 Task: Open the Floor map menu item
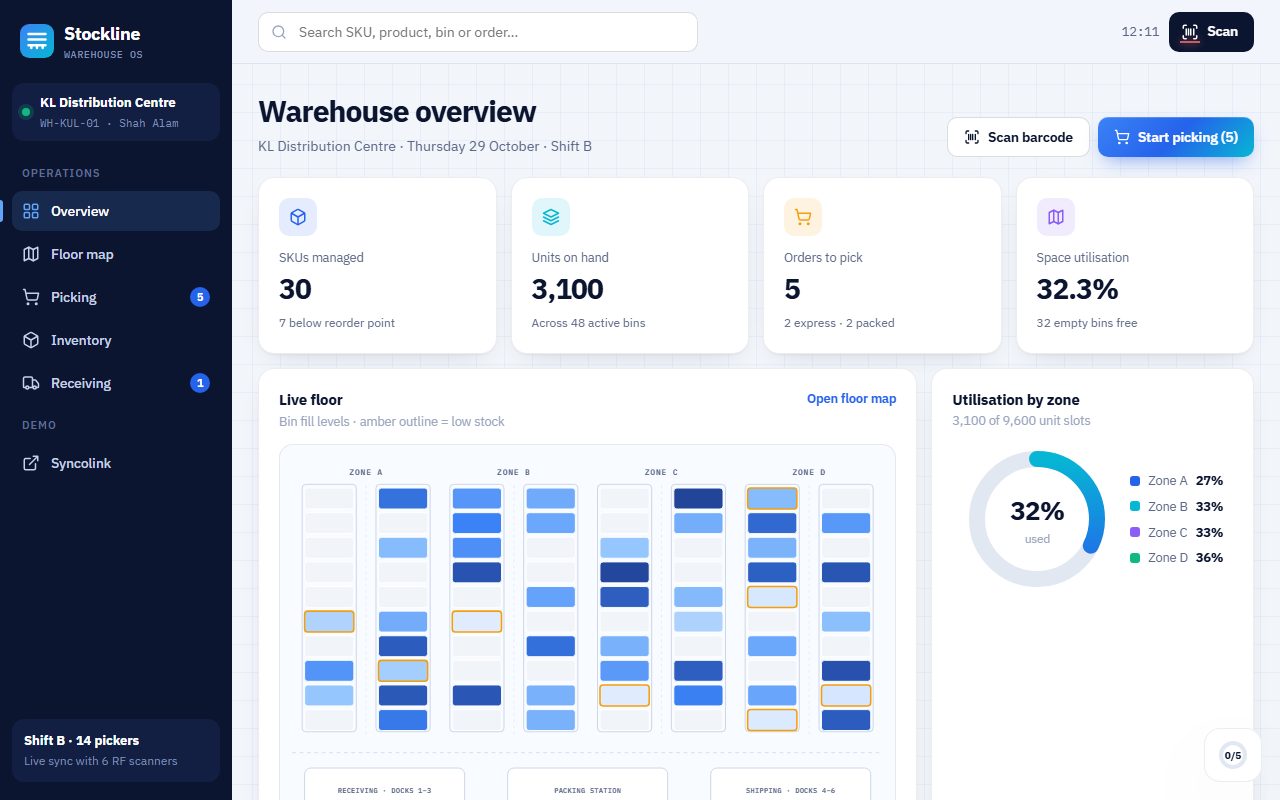(x=116, y=254)
